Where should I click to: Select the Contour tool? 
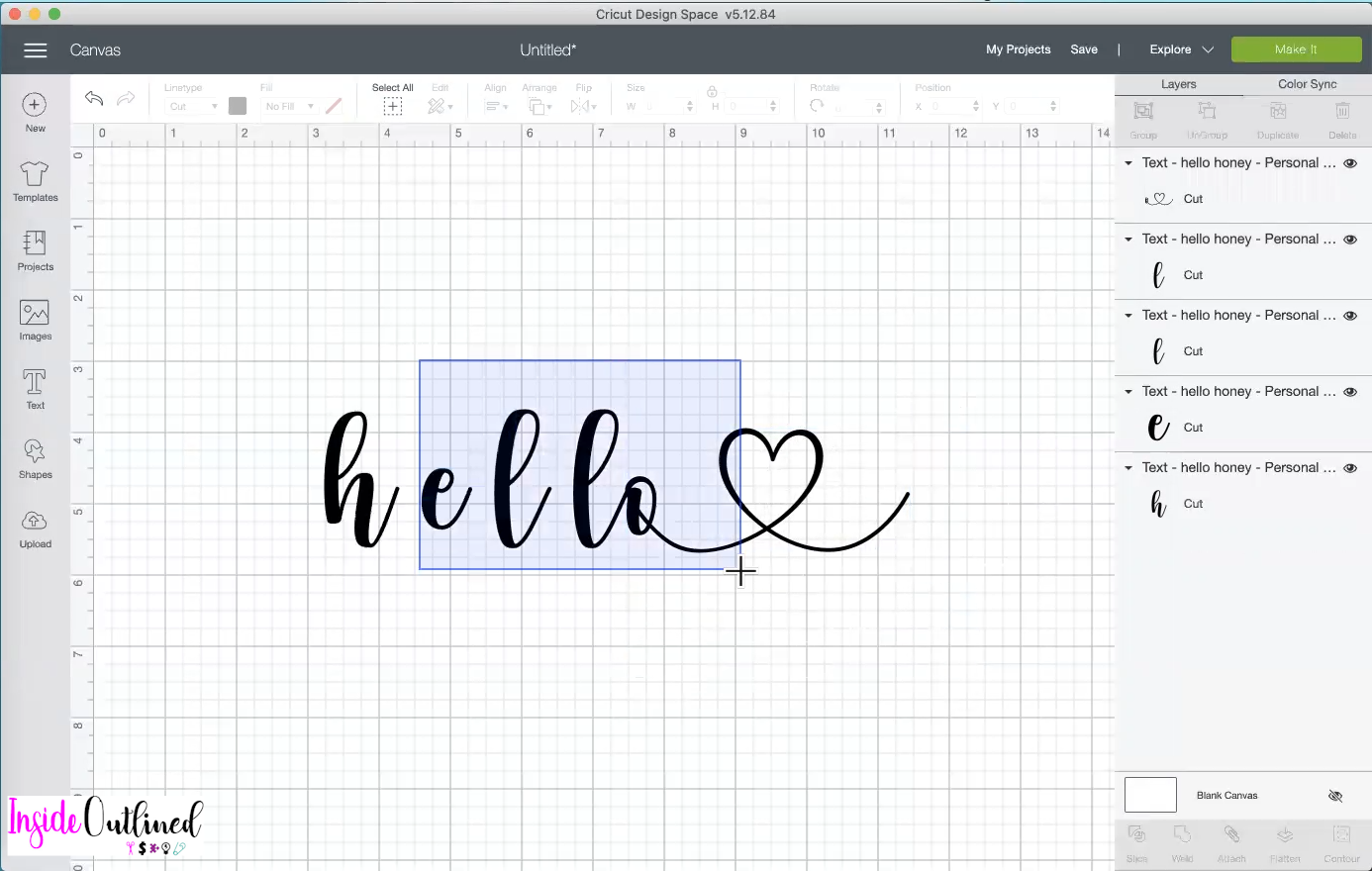(1341, 841)
